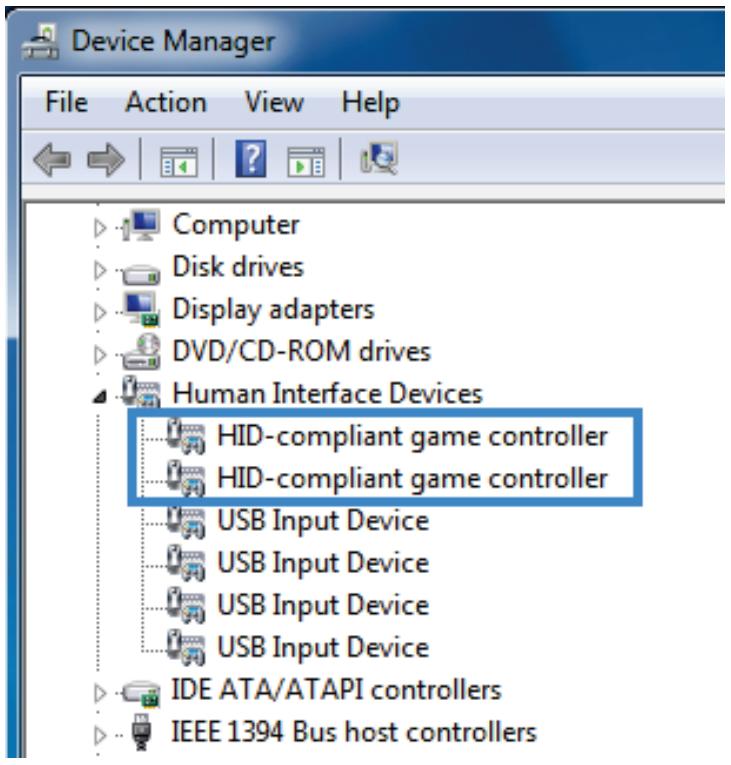This screenshot has width=731, height=765.
Task: Click the Show/Hide Console Tree icon
Action: pos(179,161)
